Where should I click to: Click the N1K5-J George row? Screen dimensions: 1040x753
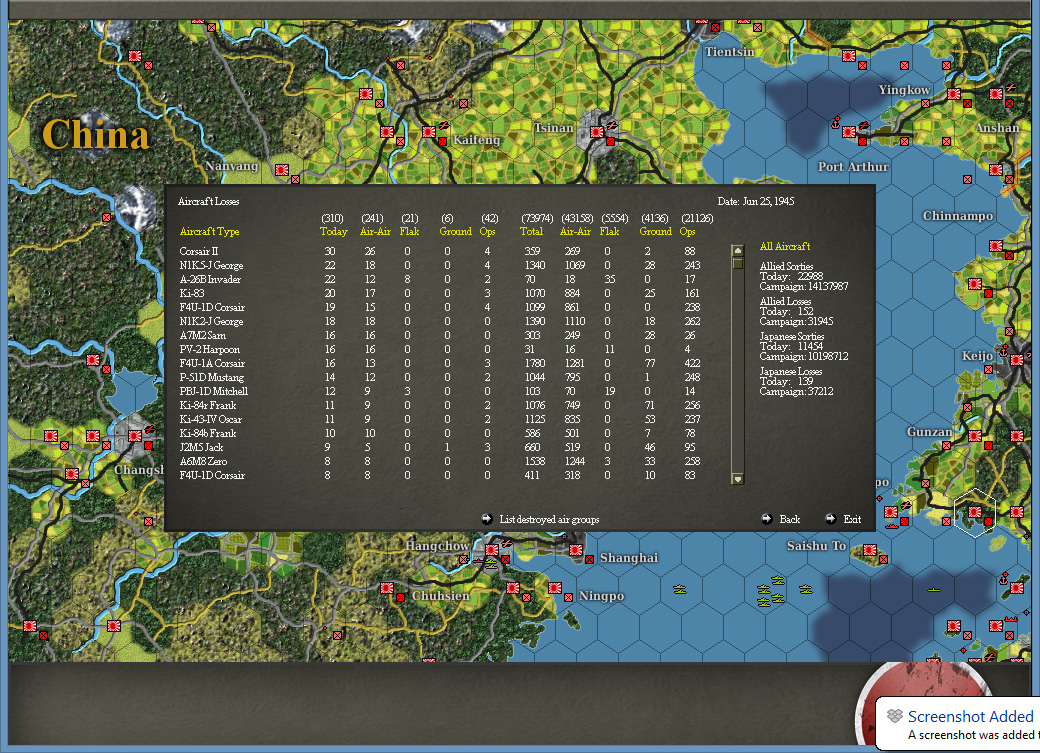click(x=438, y=265)
